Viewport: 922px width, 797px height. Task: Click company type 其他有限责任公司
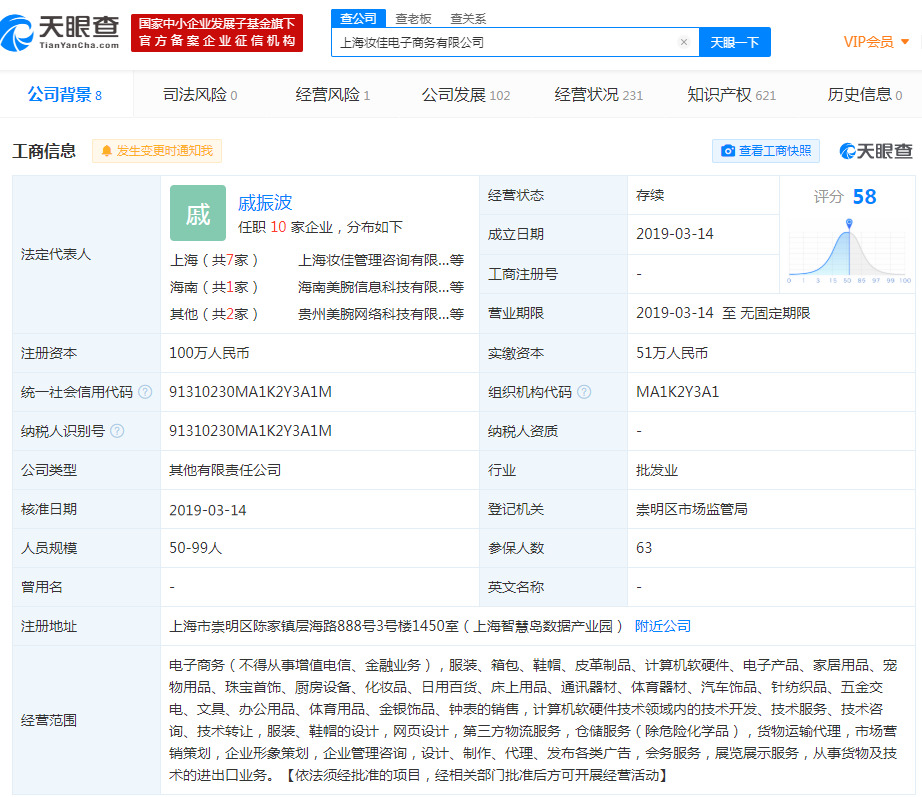tap(225, 471)
